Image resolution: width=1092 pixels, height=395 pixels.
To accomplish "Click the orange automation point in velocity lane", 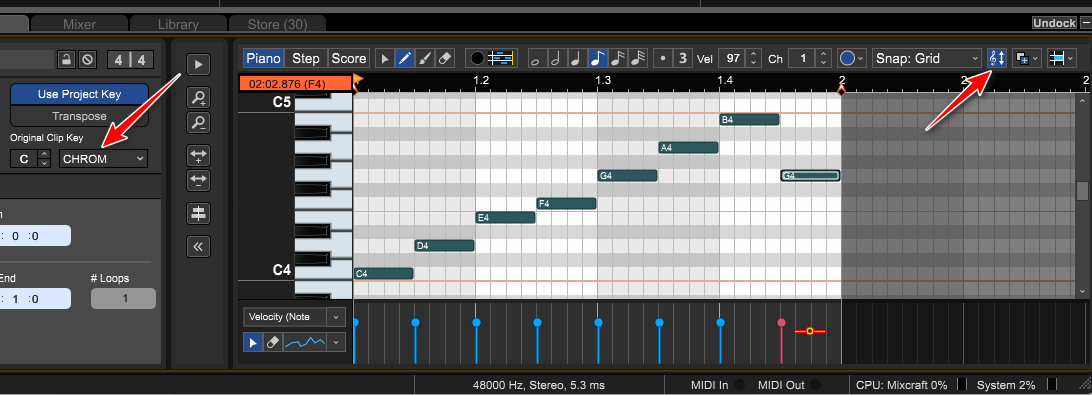I will [x=809, y=331].
